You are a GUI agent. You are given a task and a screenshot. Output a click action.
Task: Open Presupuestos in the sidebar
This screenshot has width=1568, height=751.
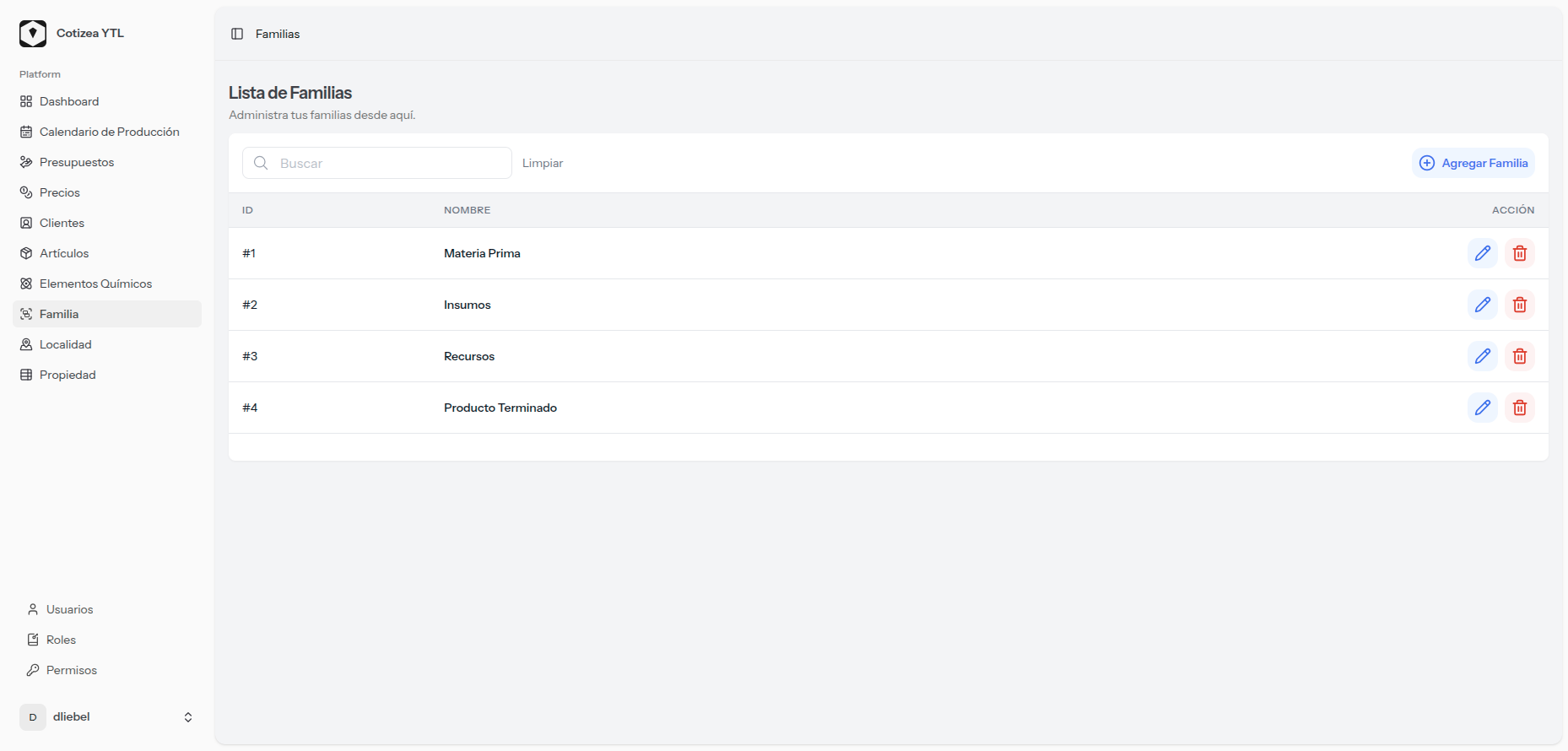tap(76, 162)
